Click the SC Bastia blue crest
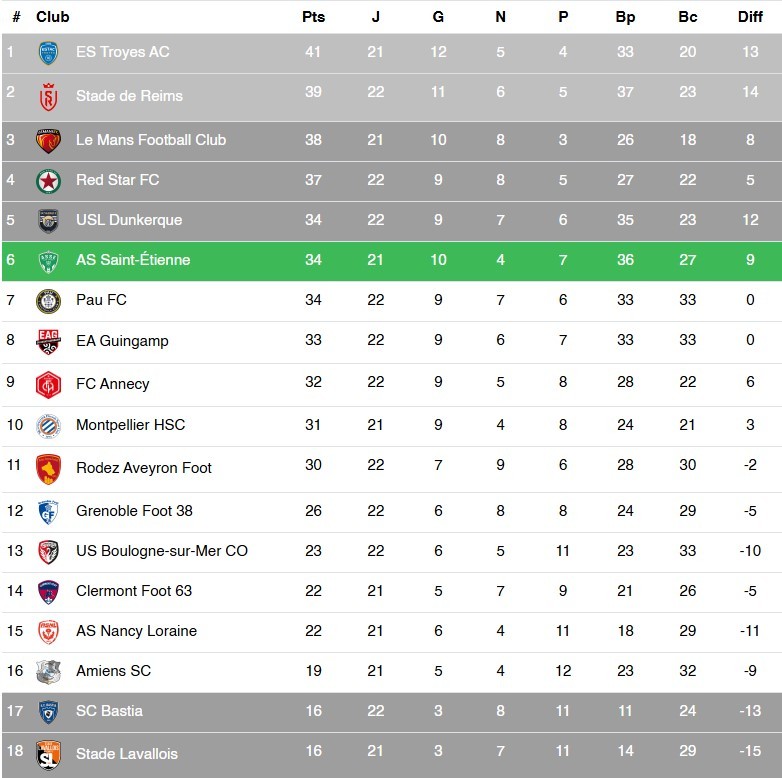The image size is (782, 778). click(x=48, y=712)
